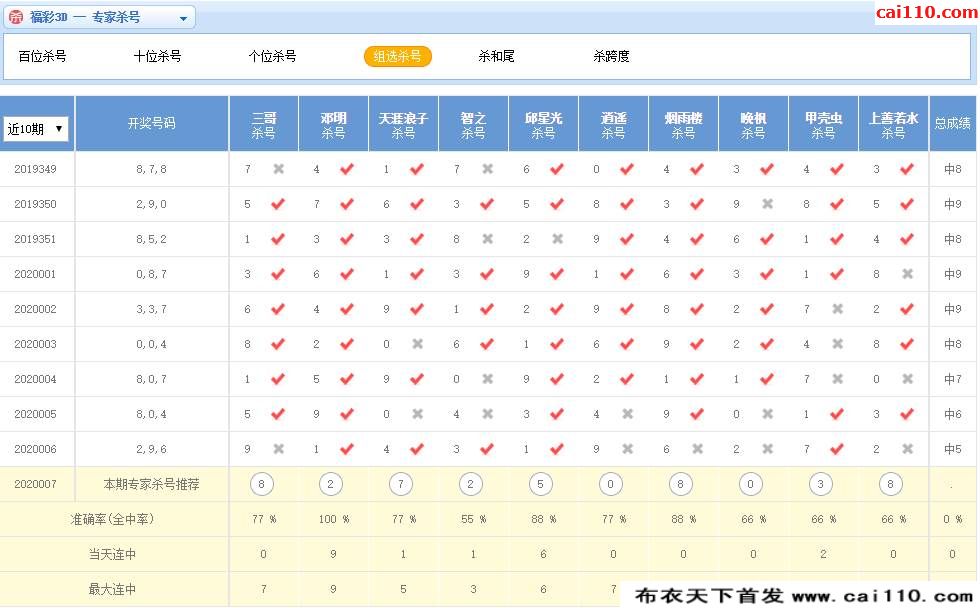Click the 本期专家杀号推荐 label
Image resolution: width=980 pixels, height=608 pixels.
point(151,484)
